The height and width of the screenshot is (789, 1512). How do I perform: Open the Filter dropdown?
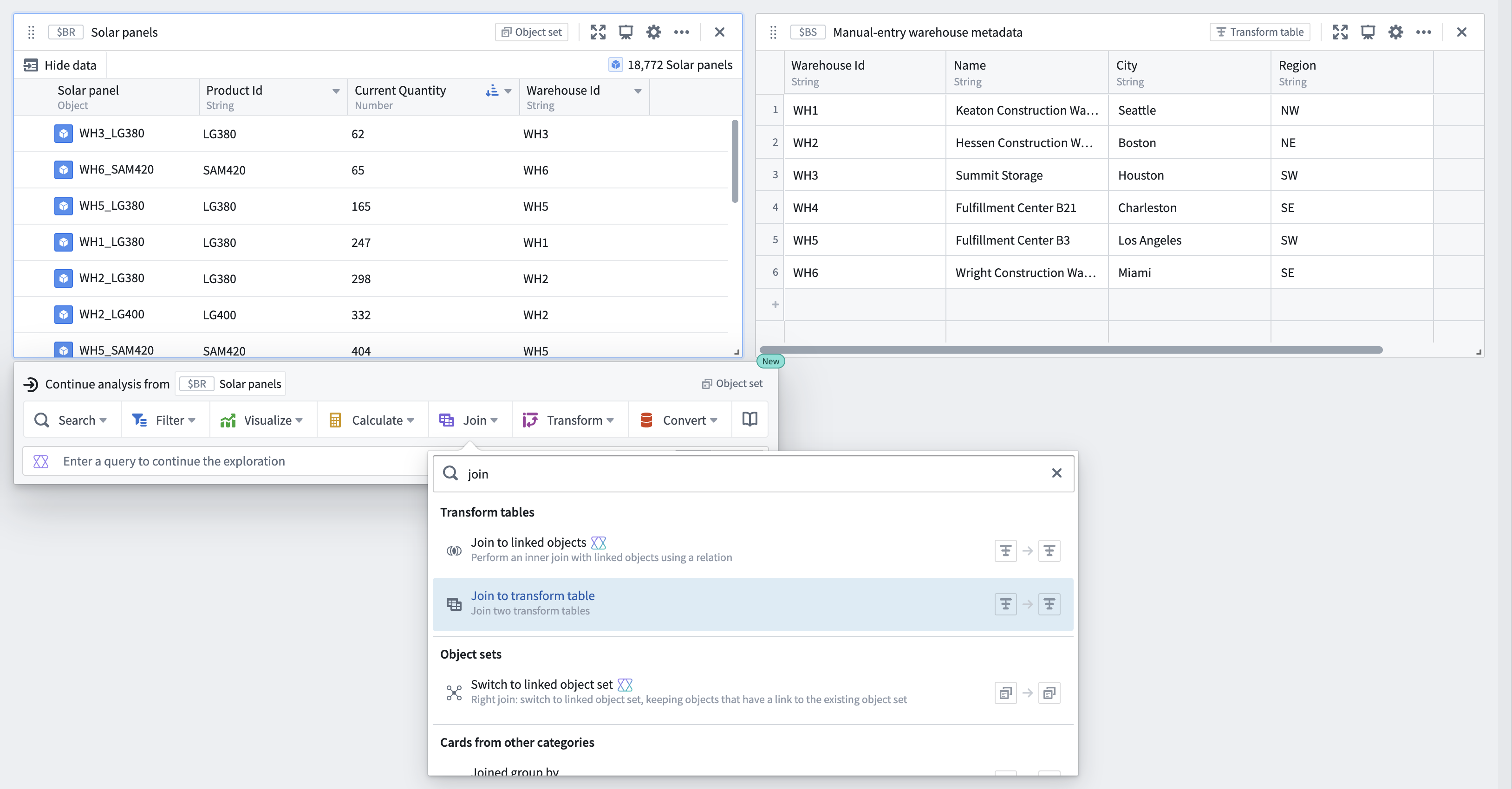coord(165,420)
